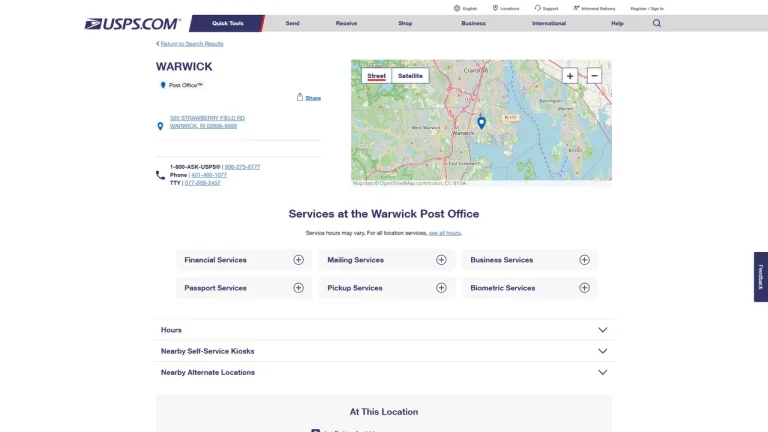Click back arrow beside Return to Search Results
Screen dimensions: 768x432
coord(158,44)
